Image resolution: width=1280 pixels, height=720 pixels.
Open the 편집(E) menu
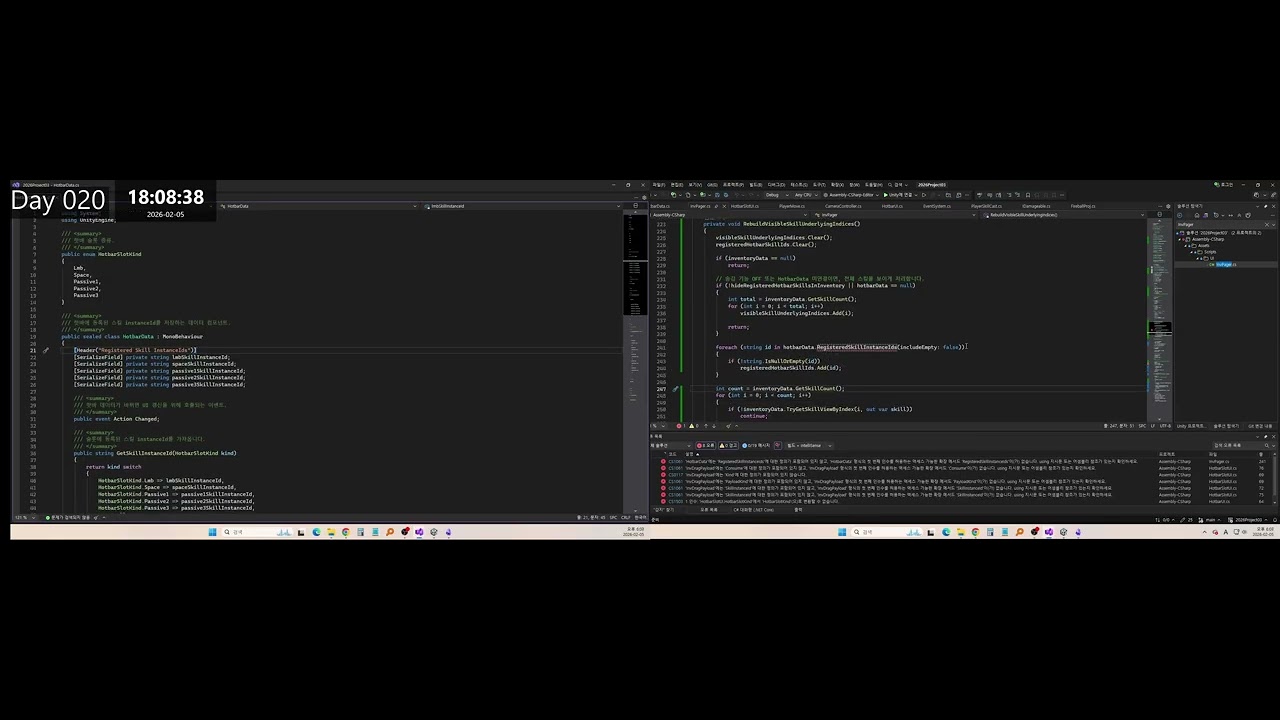(677, 185)
